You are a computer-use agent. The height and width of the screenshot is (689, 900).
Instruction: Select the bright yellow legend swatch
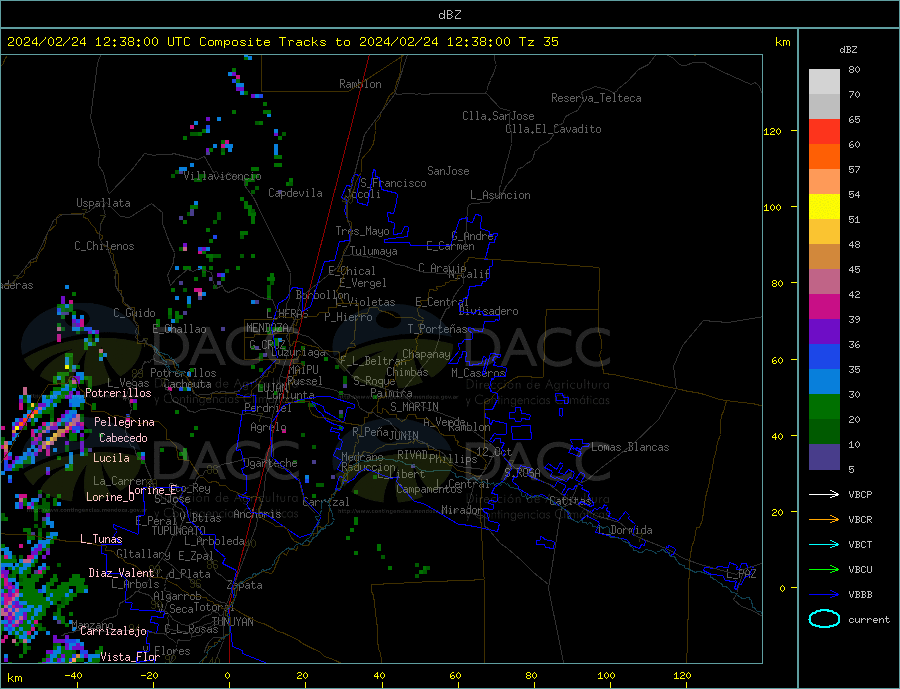tap(824, 207)
